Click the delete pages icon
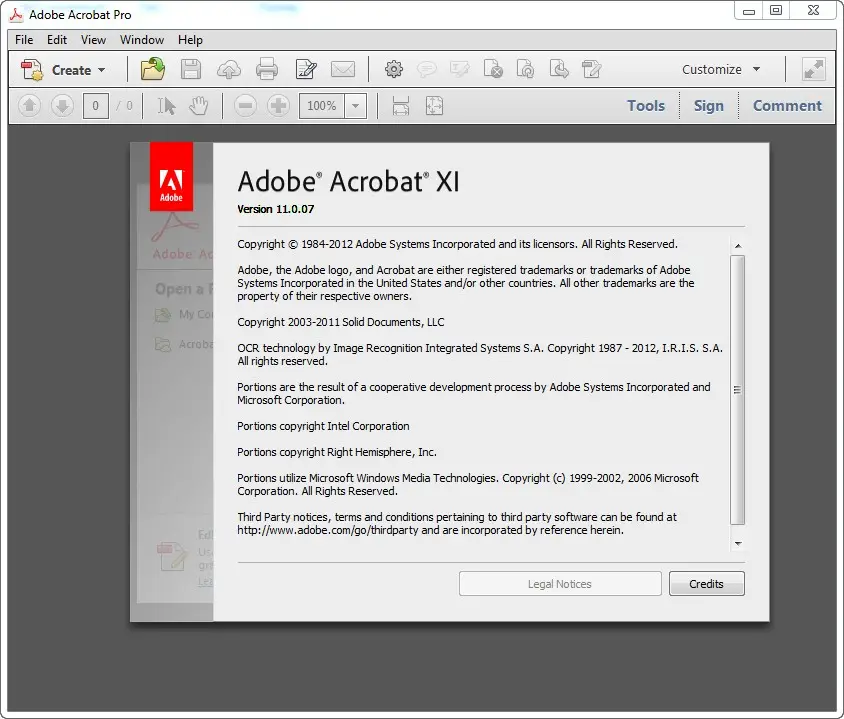This screenshot has width=844, height=719. [493, 69]
